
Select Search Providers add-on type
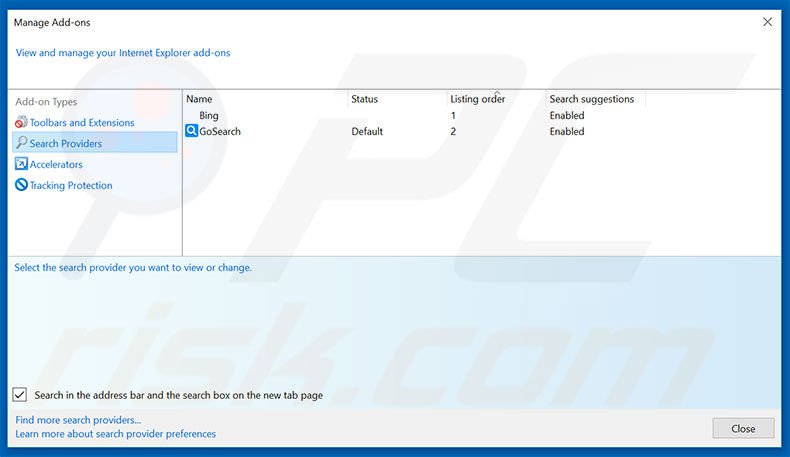(95, 143)
